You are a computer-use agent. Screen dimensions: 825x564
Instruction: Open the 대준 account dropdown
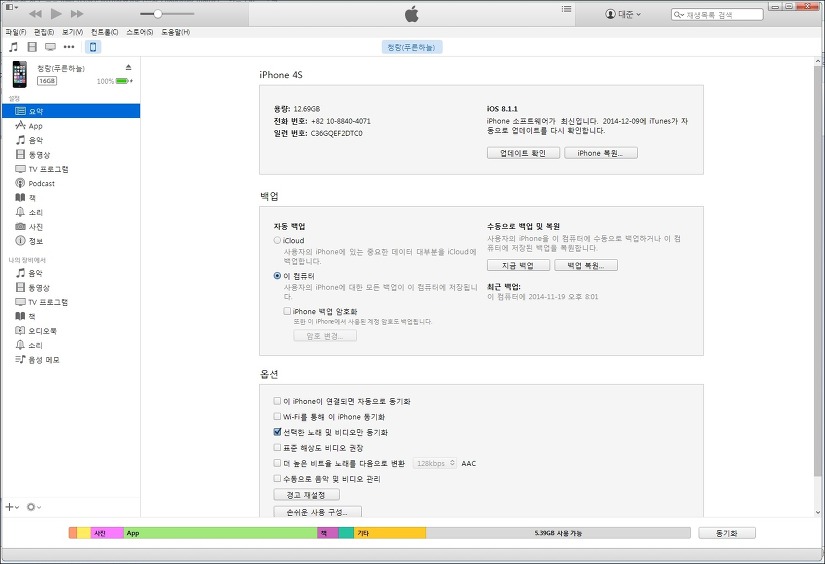[623, 14]
